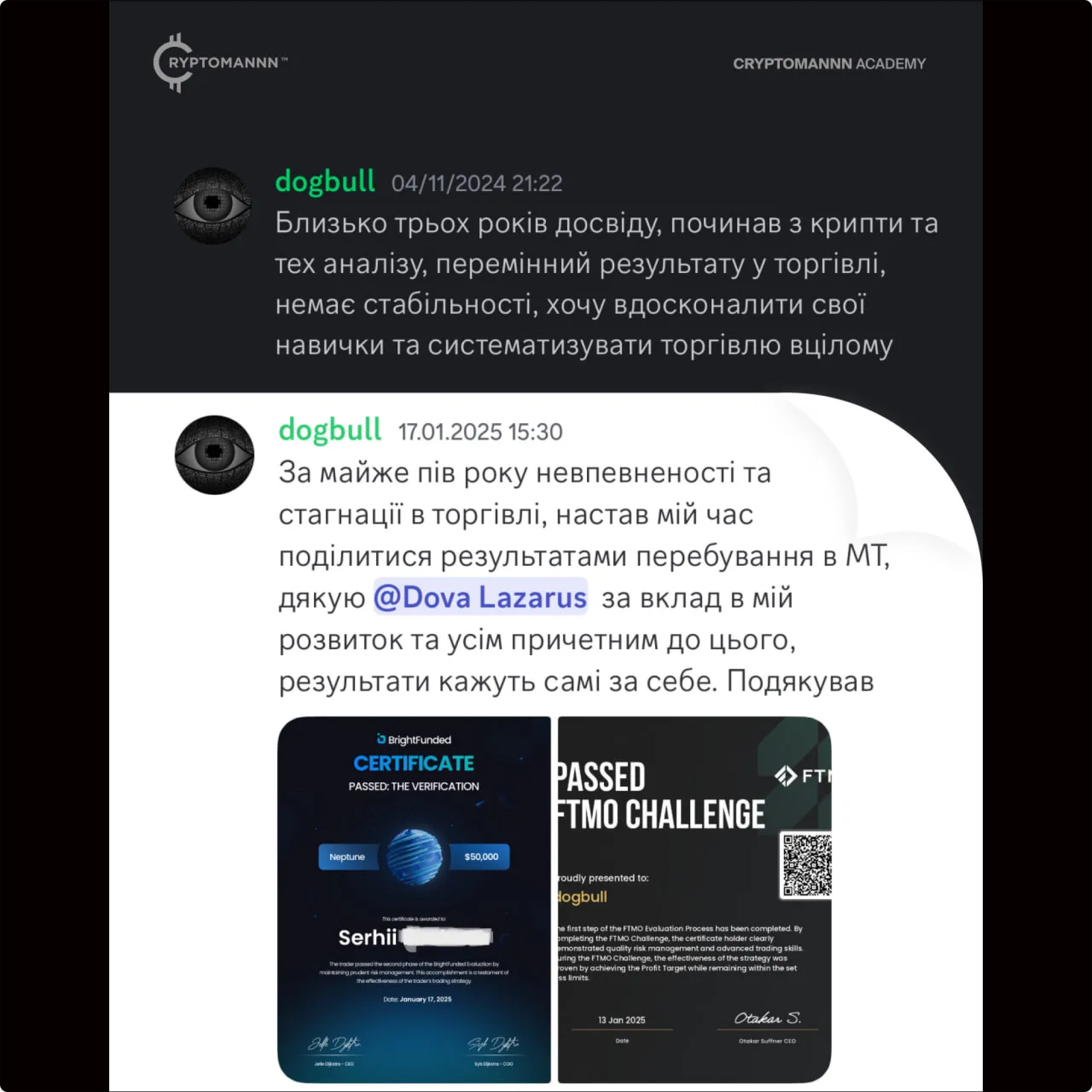
Task: Select the dogbull username in first message
Action: point(325,182)
